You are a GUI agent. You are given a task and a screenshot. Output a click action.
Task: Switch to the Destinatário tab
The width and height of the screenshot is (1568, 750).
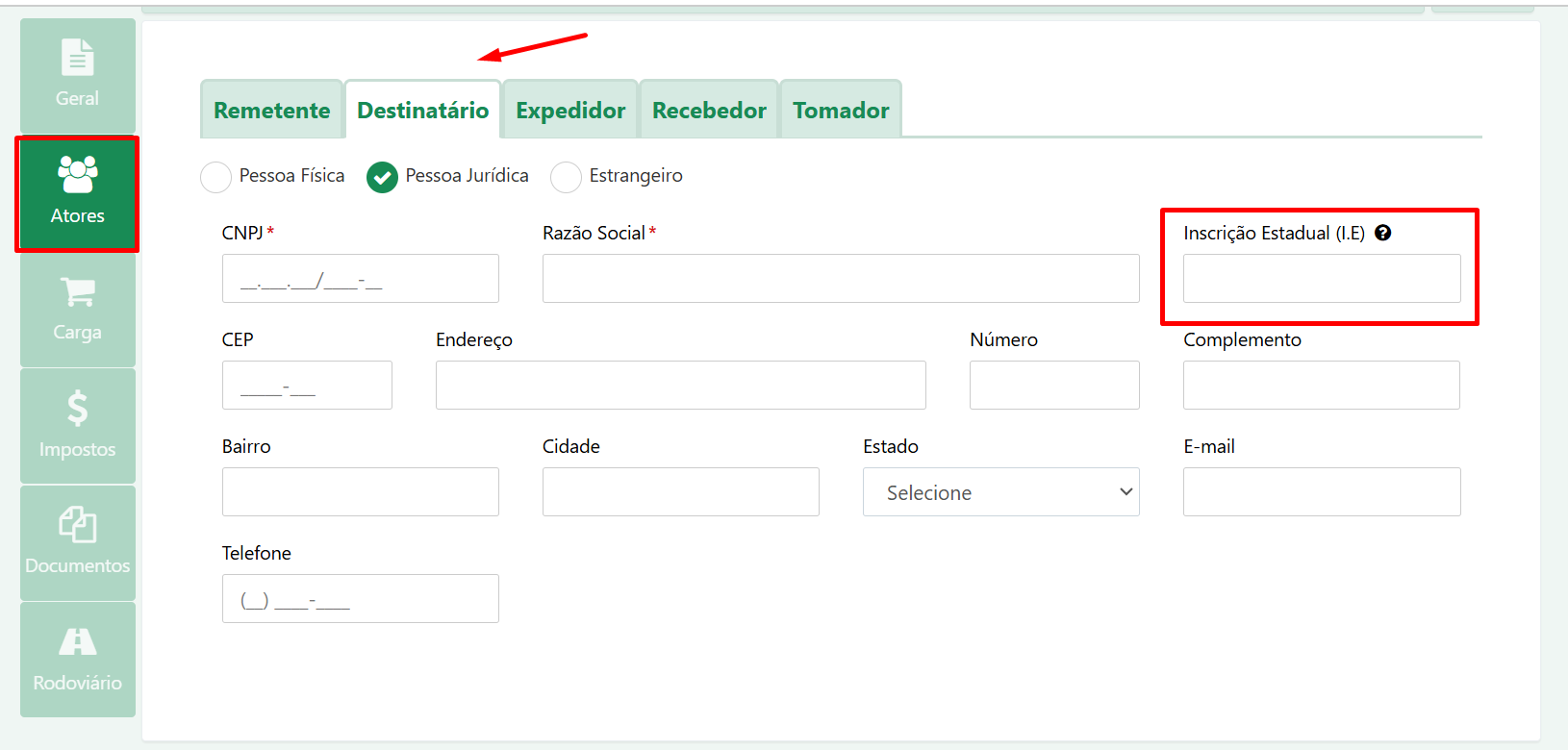423,110
